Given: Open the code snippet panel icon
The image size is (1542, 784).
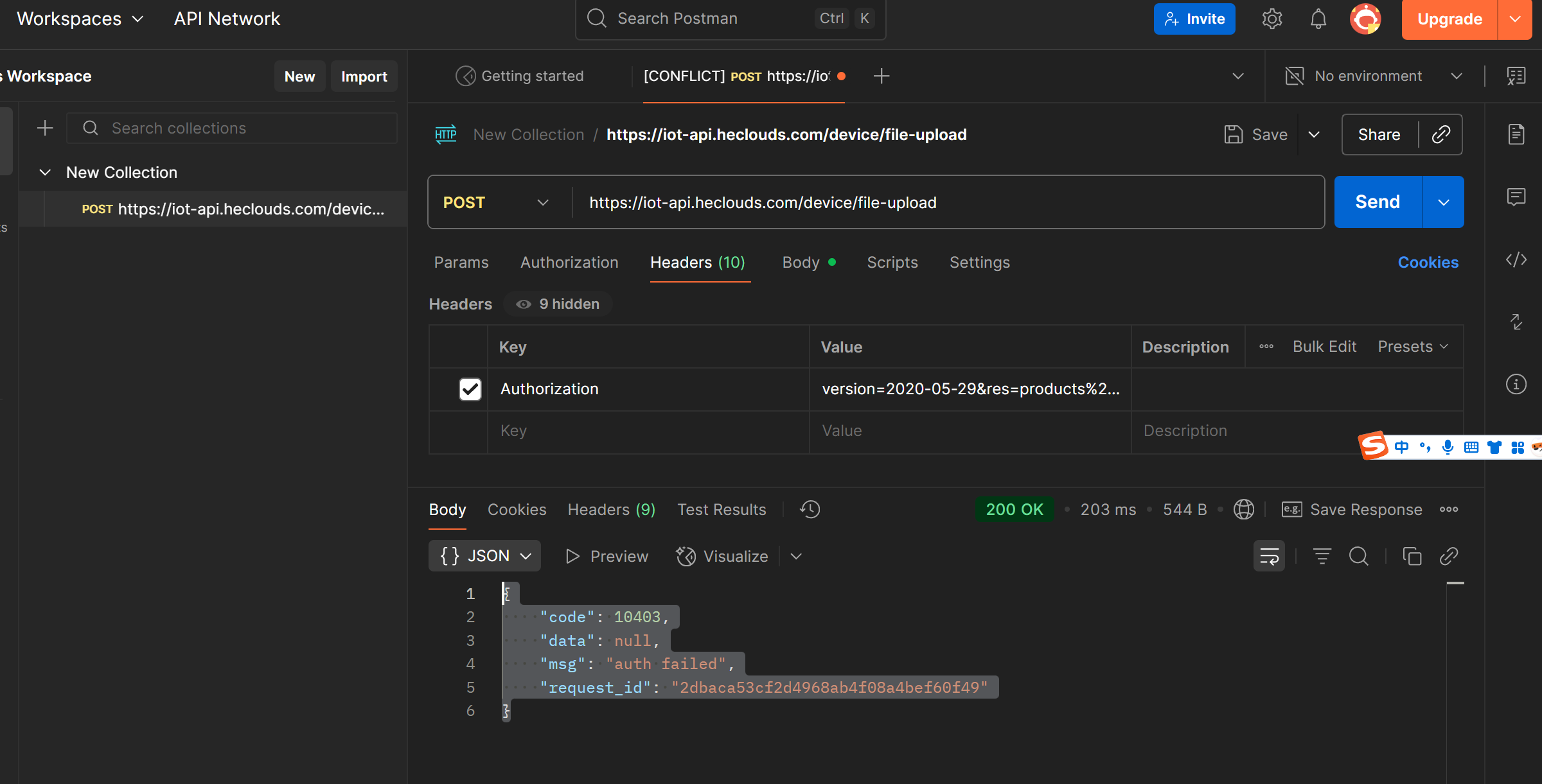Looking at the screenshot, I should [x=1516, y=259].
